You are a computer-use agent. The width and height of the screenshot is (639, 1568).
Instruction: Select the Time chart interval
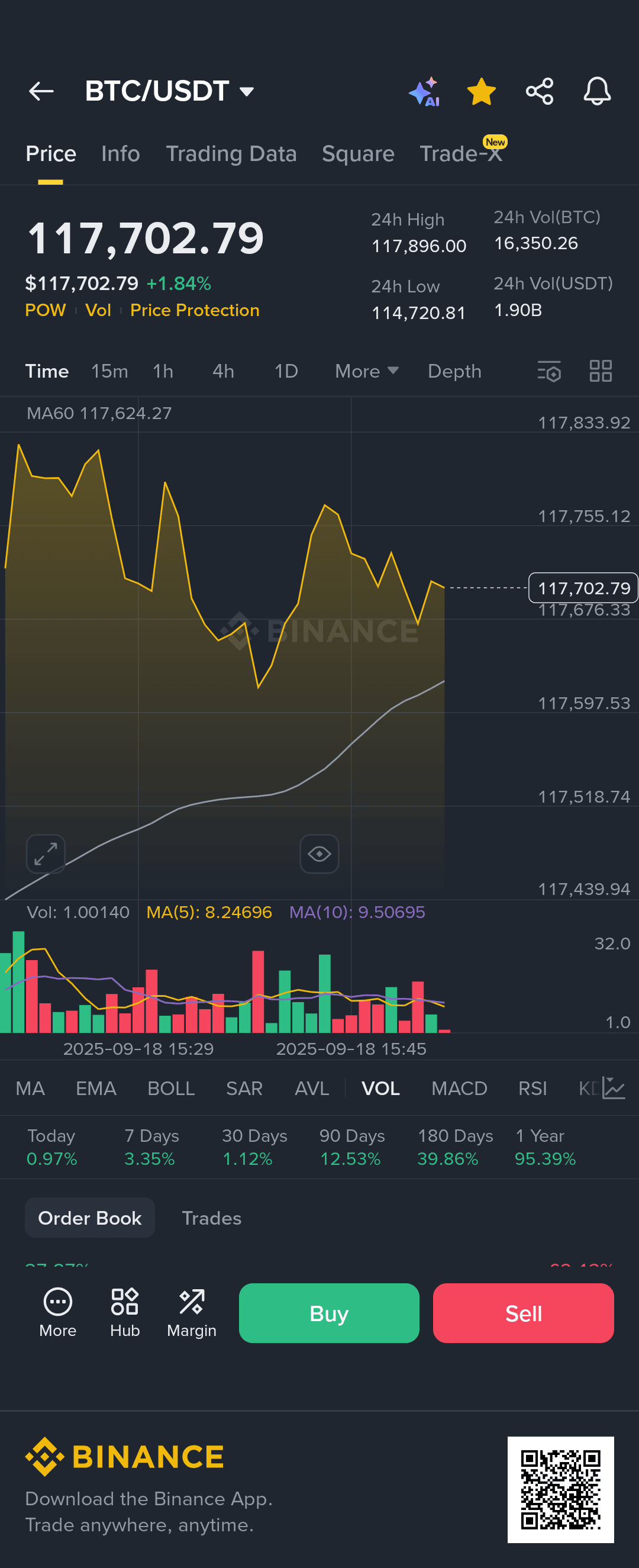pos(47,371)
